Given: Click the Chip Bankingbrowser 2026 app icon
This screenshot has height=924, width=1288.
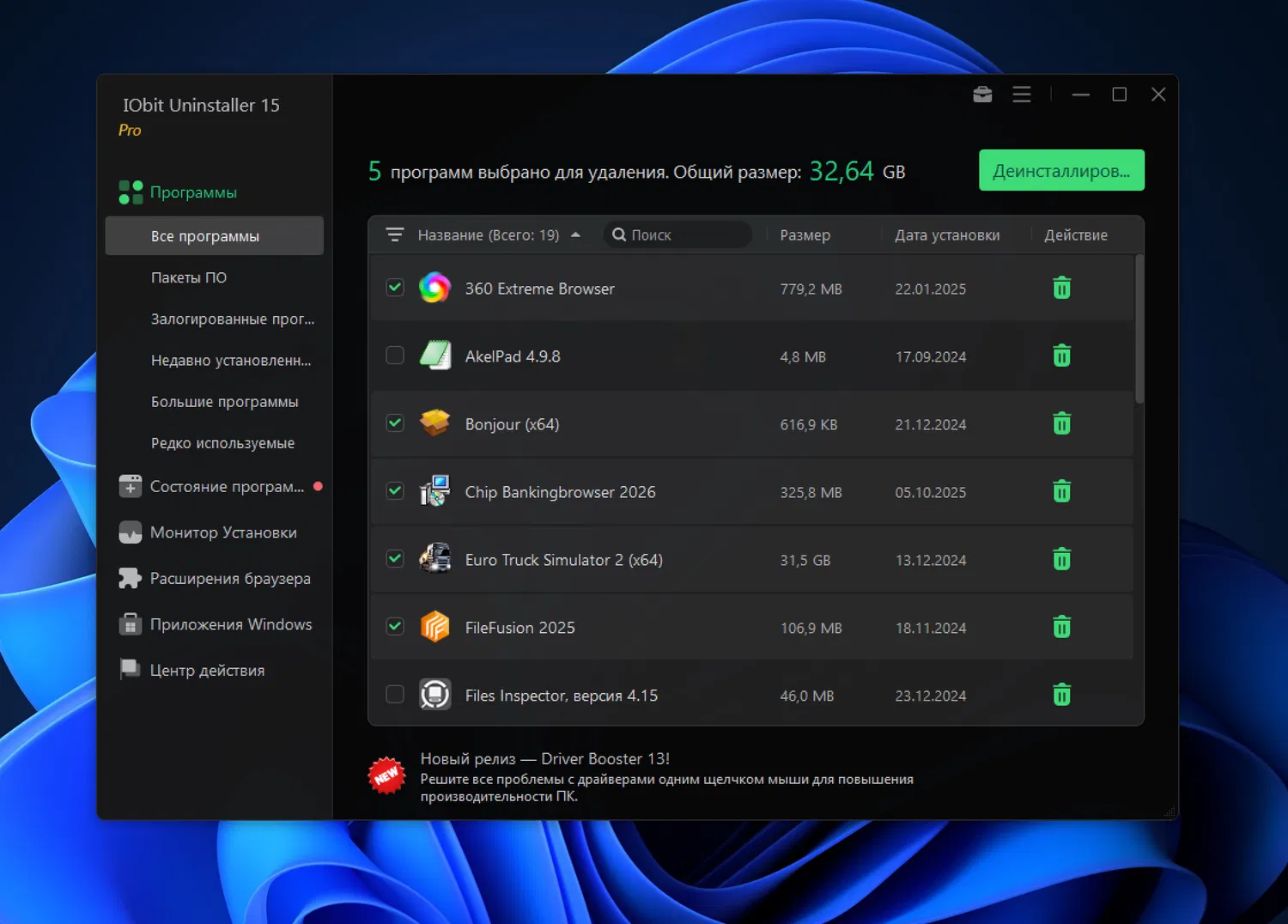Looking at the screenshot, I should (x=435, y=491).
